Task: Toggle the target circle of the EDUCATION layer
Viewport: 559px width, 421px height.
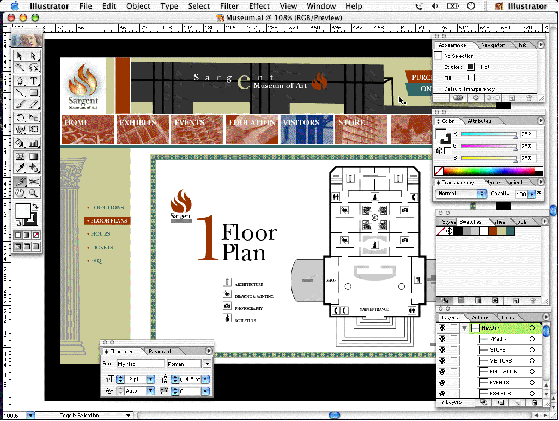Action: coord(532,371)
